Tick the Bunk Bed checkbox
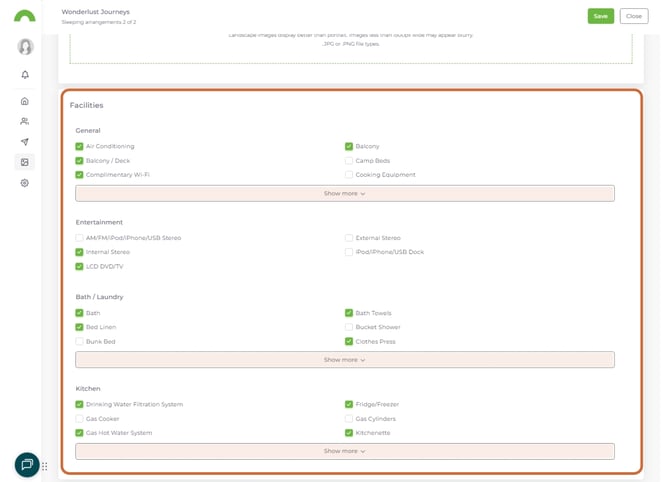The image size is (670, 482). 80,342
